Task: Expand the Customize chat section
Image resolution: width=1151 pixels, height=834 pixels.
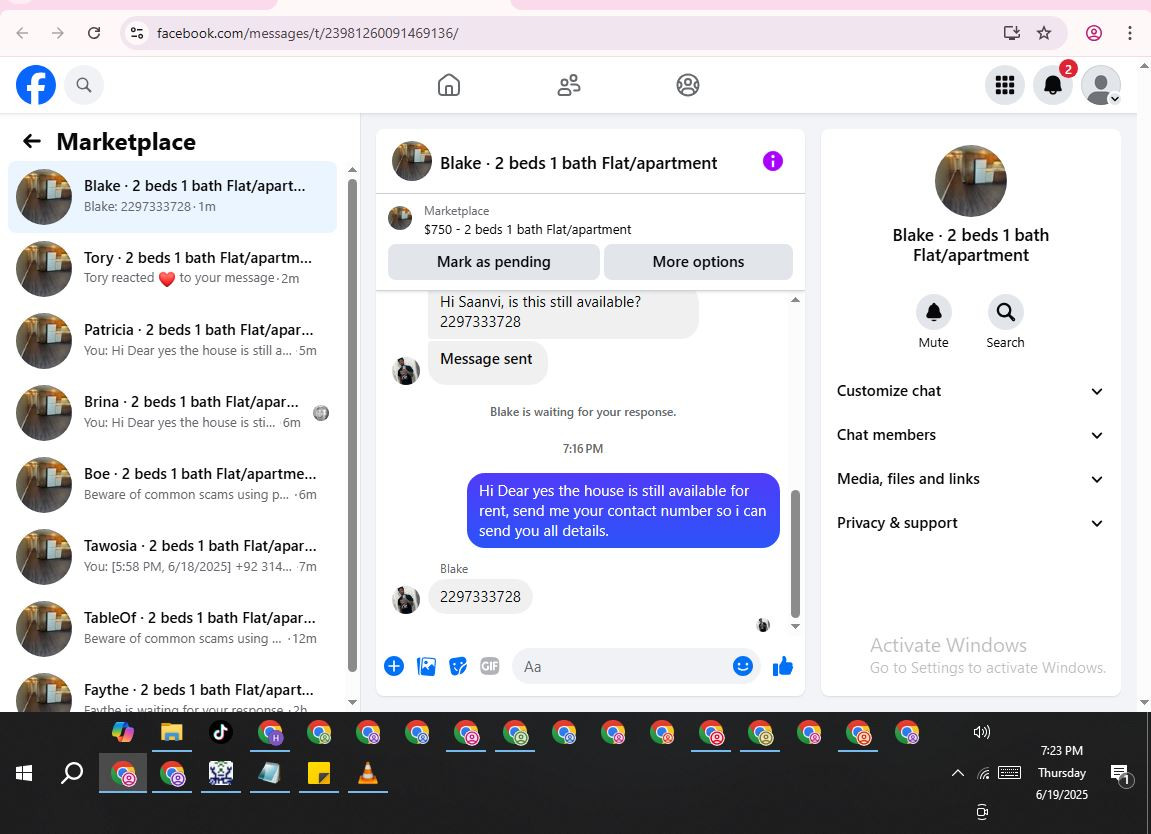Action: 970,391
